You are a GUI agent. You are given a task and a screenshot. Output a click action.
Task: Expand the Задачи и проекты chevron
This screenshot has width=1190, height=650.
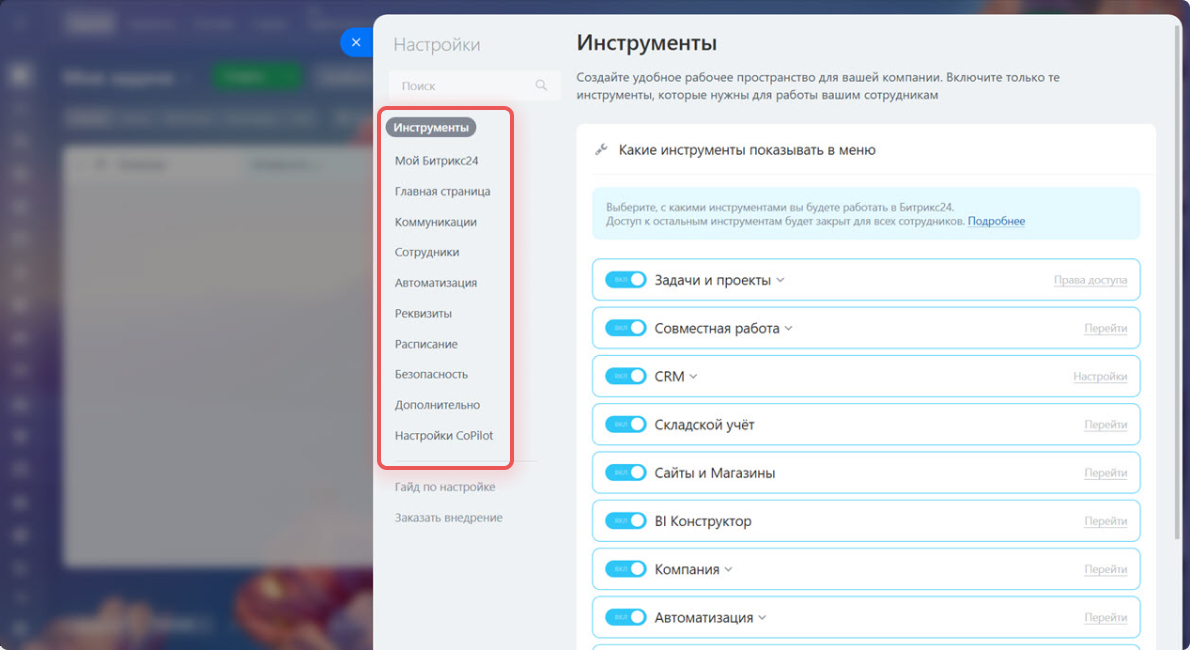pos(780,280)
